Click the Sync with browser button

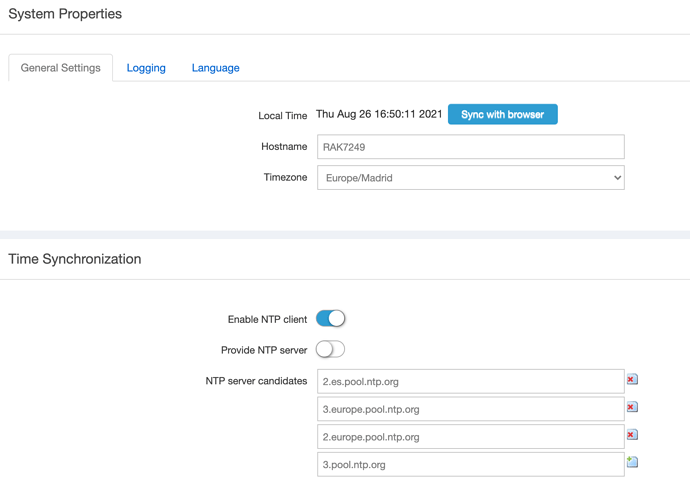click(502, 115)
